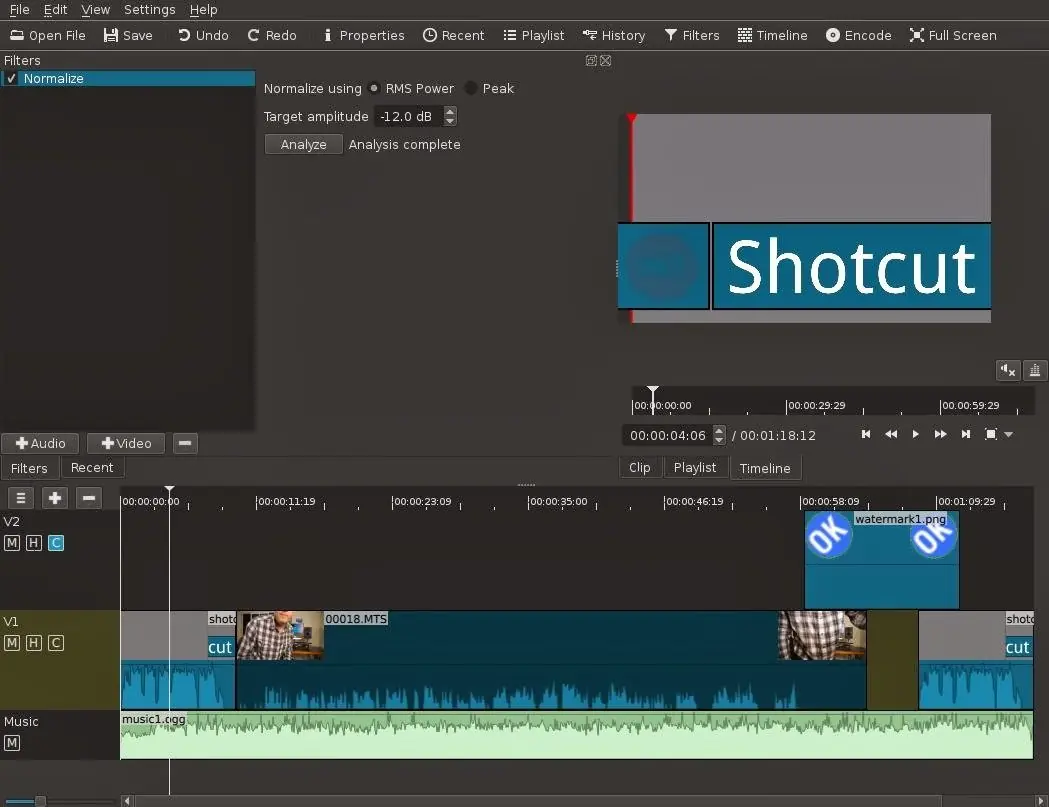1049x807 pixels.
Task: Open the timeline hamburger menu icon
Action: tap(20, 497)
